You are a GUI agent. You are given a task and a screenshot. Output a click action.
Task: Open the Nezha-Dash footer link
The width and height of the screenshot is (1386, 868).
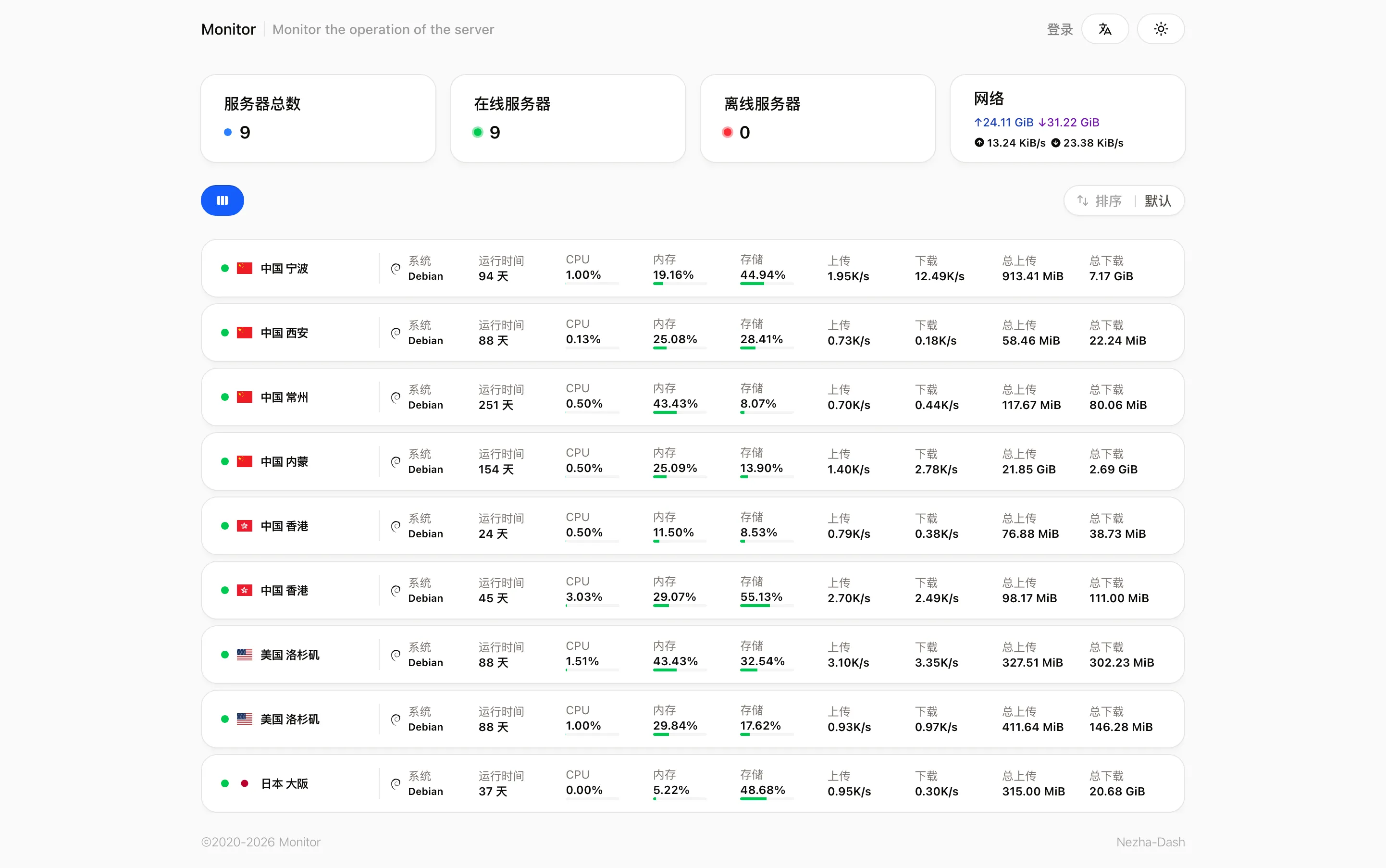coord(1150,842)
